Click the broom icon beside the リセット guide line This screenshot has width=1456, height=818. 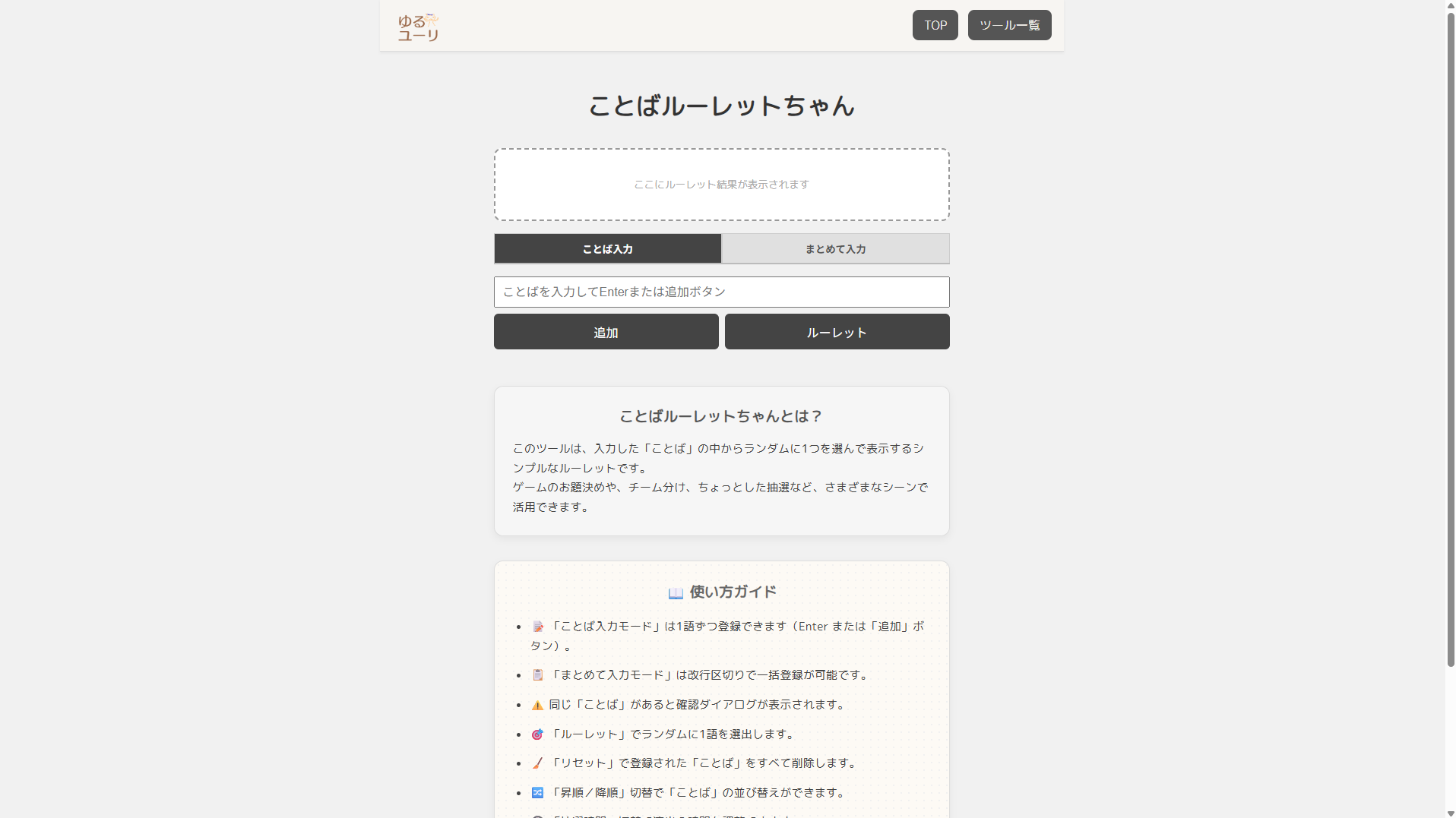(537, 763)
